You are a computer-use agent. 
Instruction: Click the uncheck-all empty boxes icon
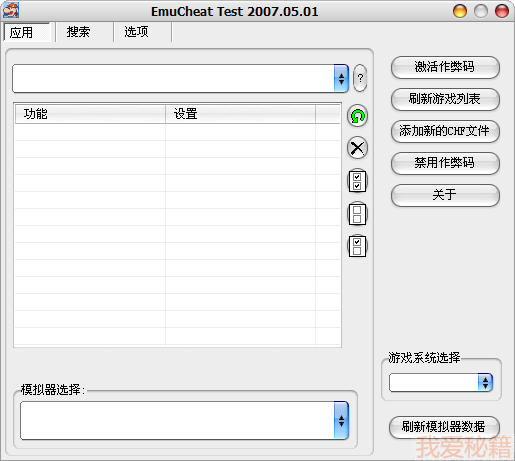357,214
